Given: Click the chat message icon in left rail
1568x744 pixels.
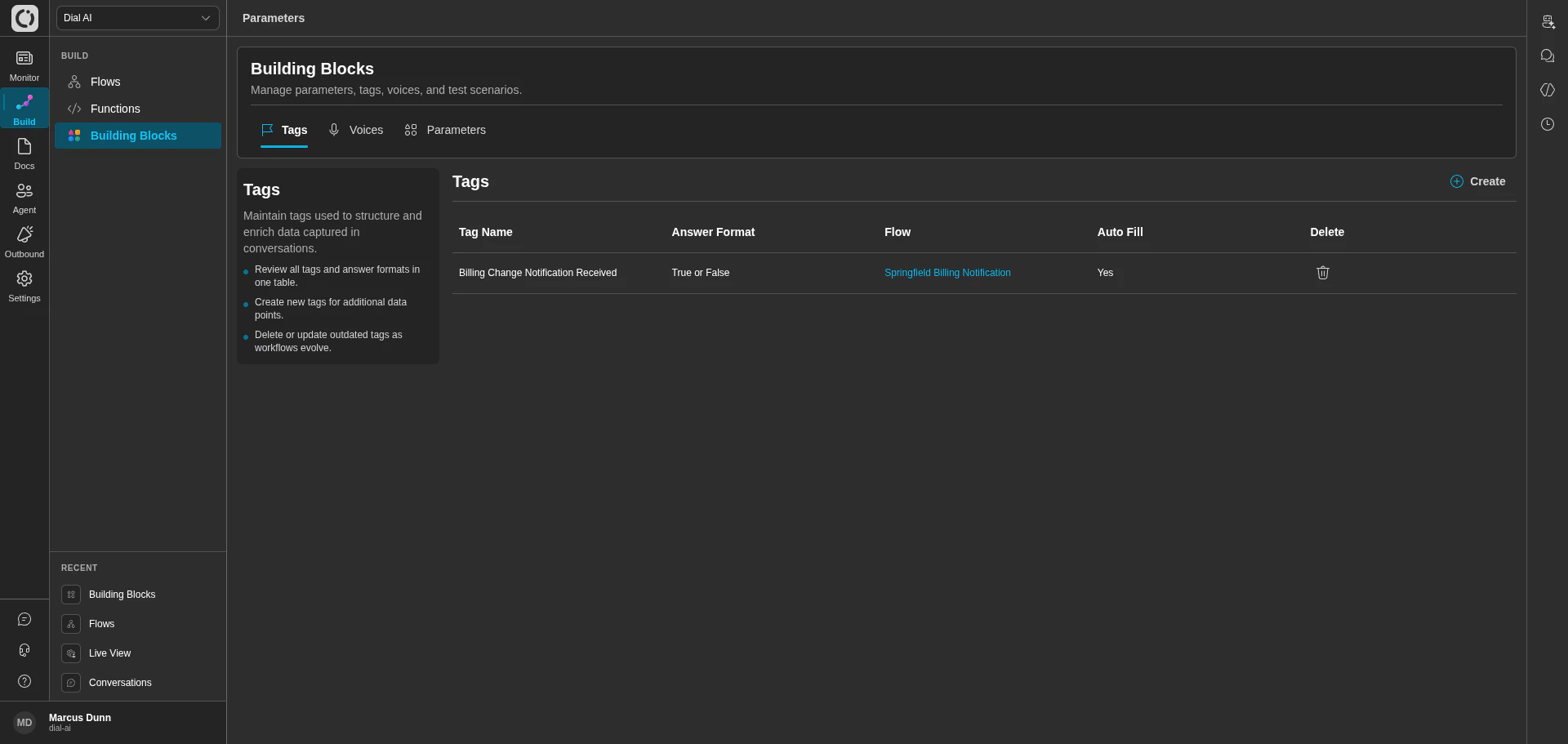Looking at the screenshot, I should 24,619.
